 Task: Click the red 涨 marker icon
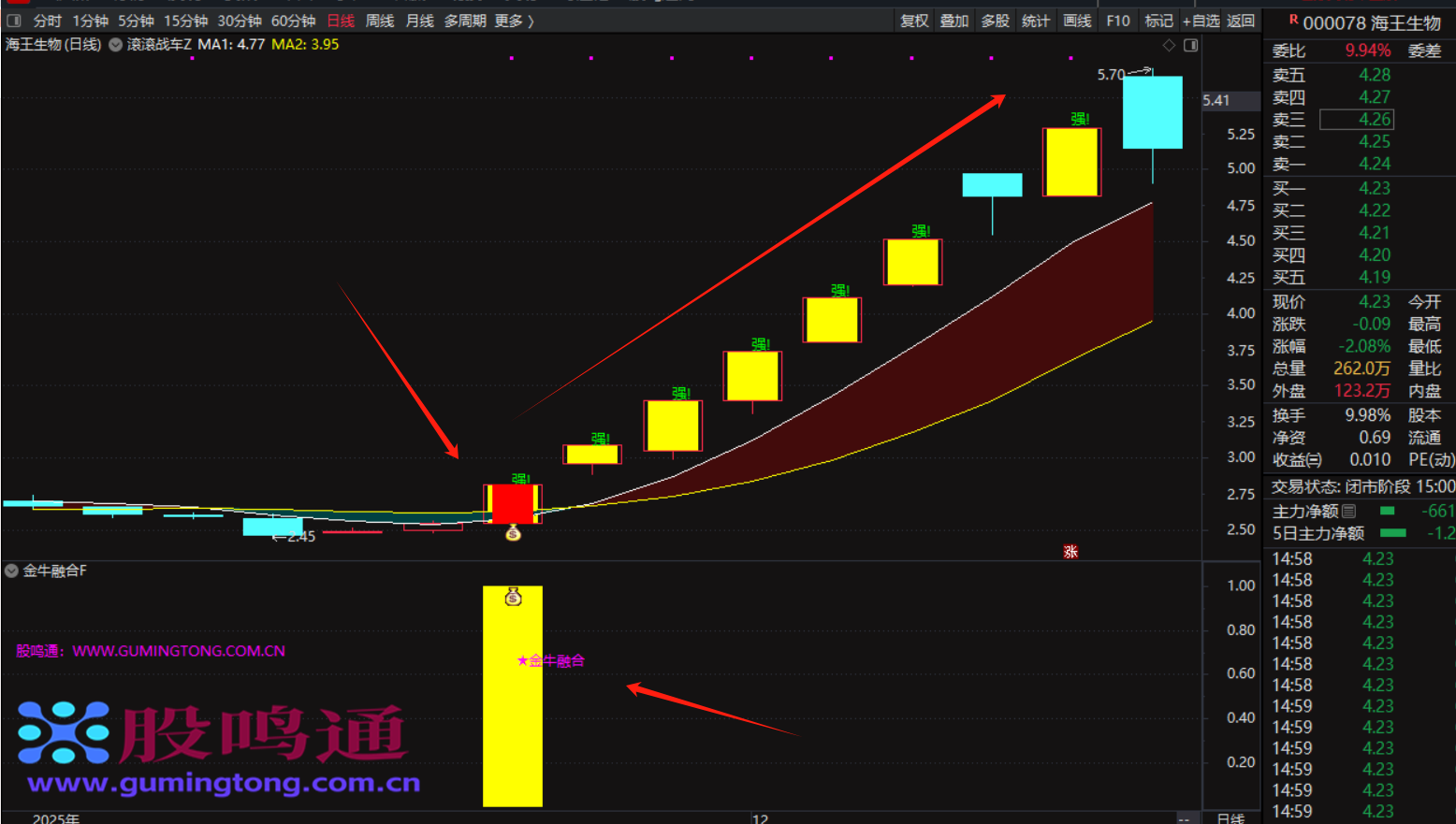[x=1070, y=552]
